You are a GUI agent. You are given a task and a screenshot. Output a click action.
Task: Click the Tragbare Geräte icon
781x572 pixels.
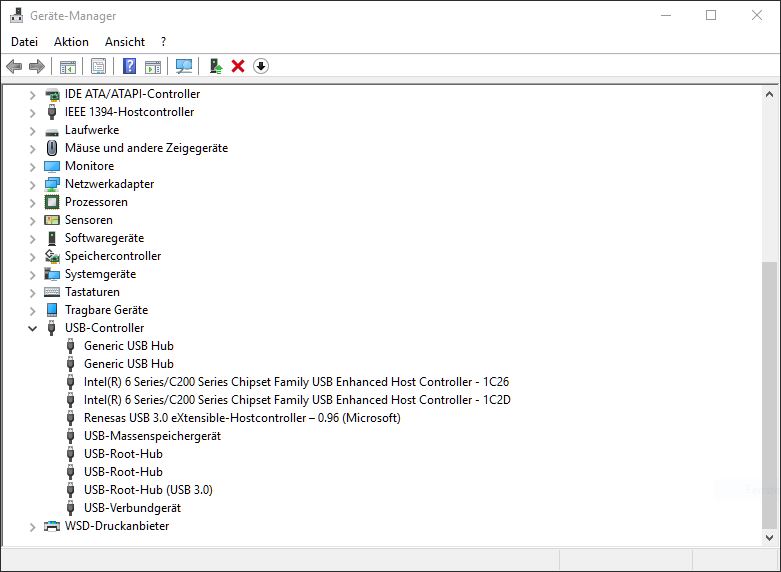(x=52, y=310)
